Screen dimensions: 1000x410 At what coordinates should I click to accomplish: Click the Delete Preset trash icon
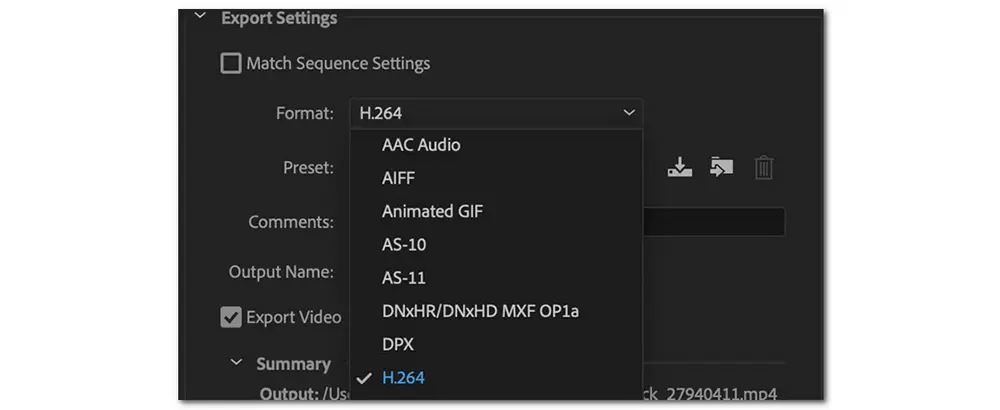pyautogui.click(x=763, y=168)
